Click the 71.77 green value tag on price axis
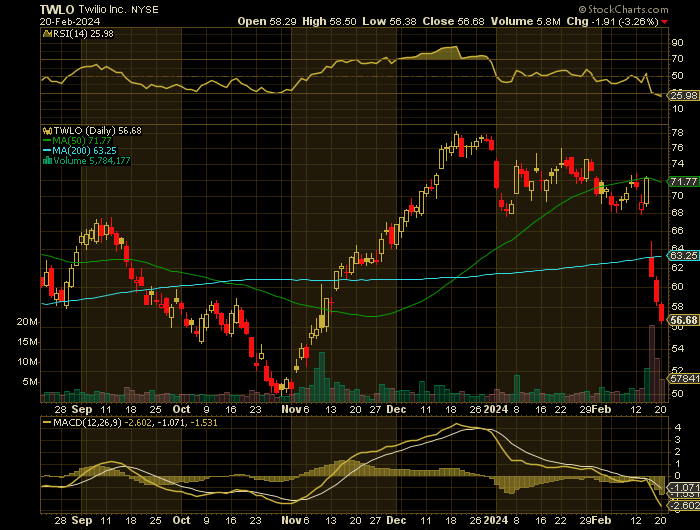The height and width of the screenshot is (530, 700). point(683,182)
